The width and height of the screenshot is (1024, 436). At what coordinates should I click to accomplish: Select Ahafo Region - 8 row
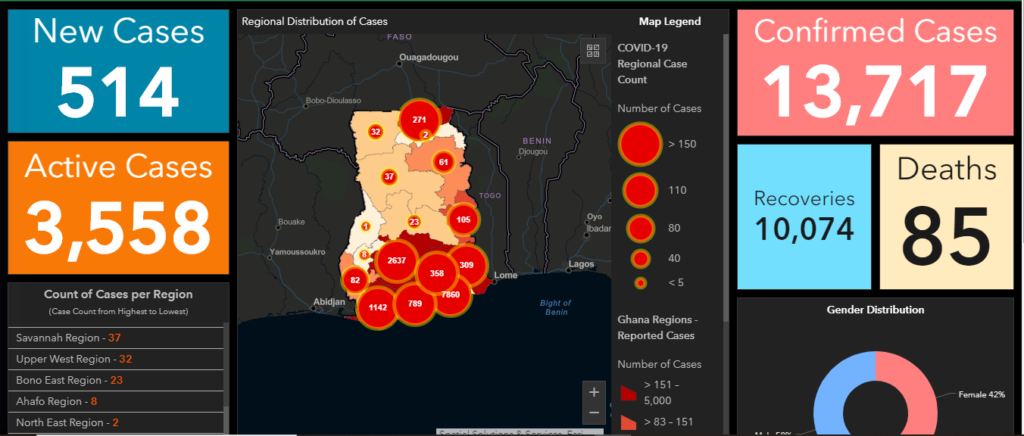tap(116, 401)
